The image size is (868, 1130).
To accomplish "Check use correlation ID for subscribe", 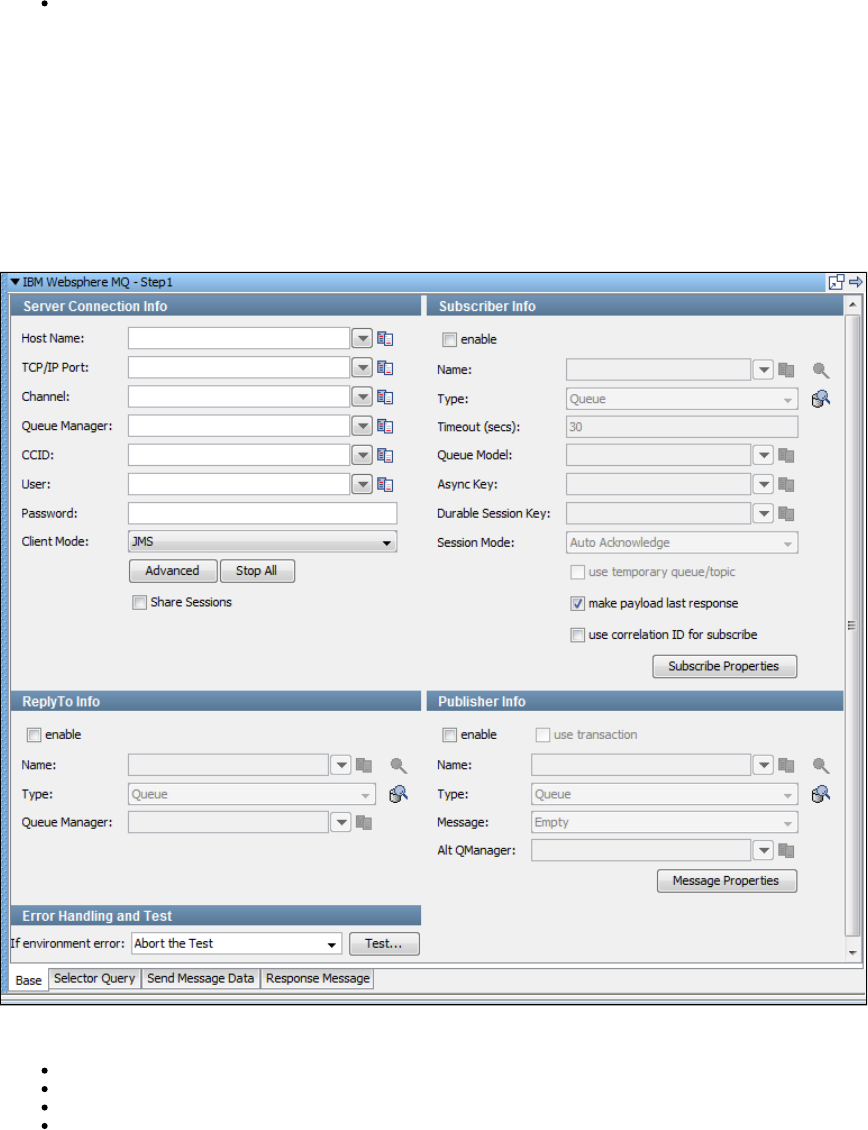I will pos(577,635).
